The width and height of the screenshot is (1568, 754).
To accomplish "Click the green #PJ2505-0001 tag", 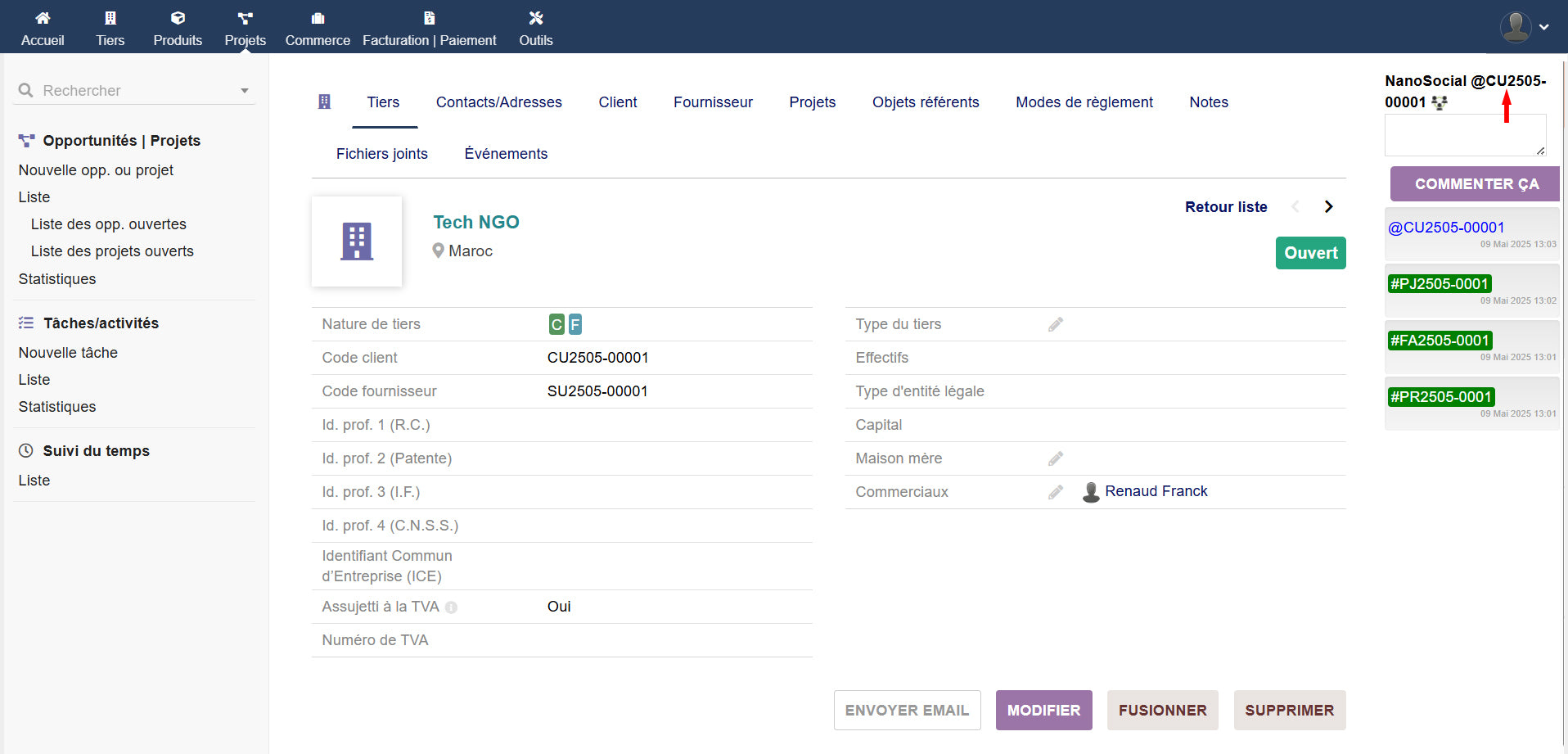I will [1439, 284].
